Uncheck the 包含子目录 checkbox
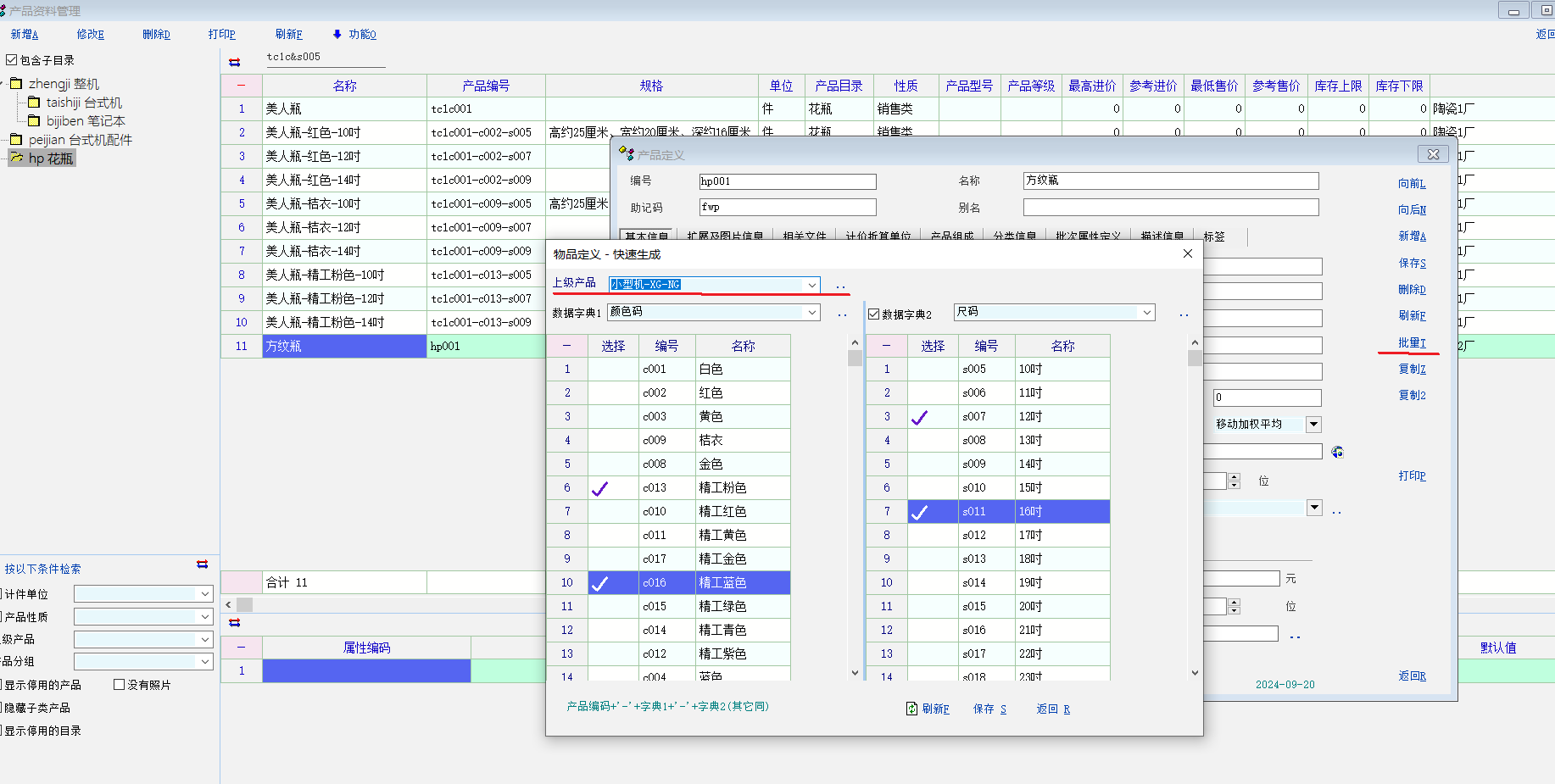 (12, 60)
